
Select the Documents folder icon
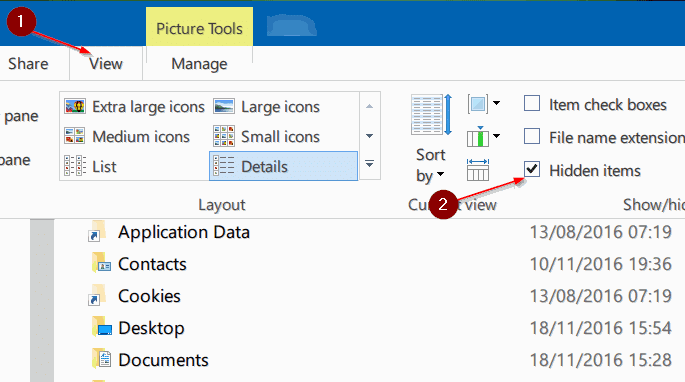(102, 359)
